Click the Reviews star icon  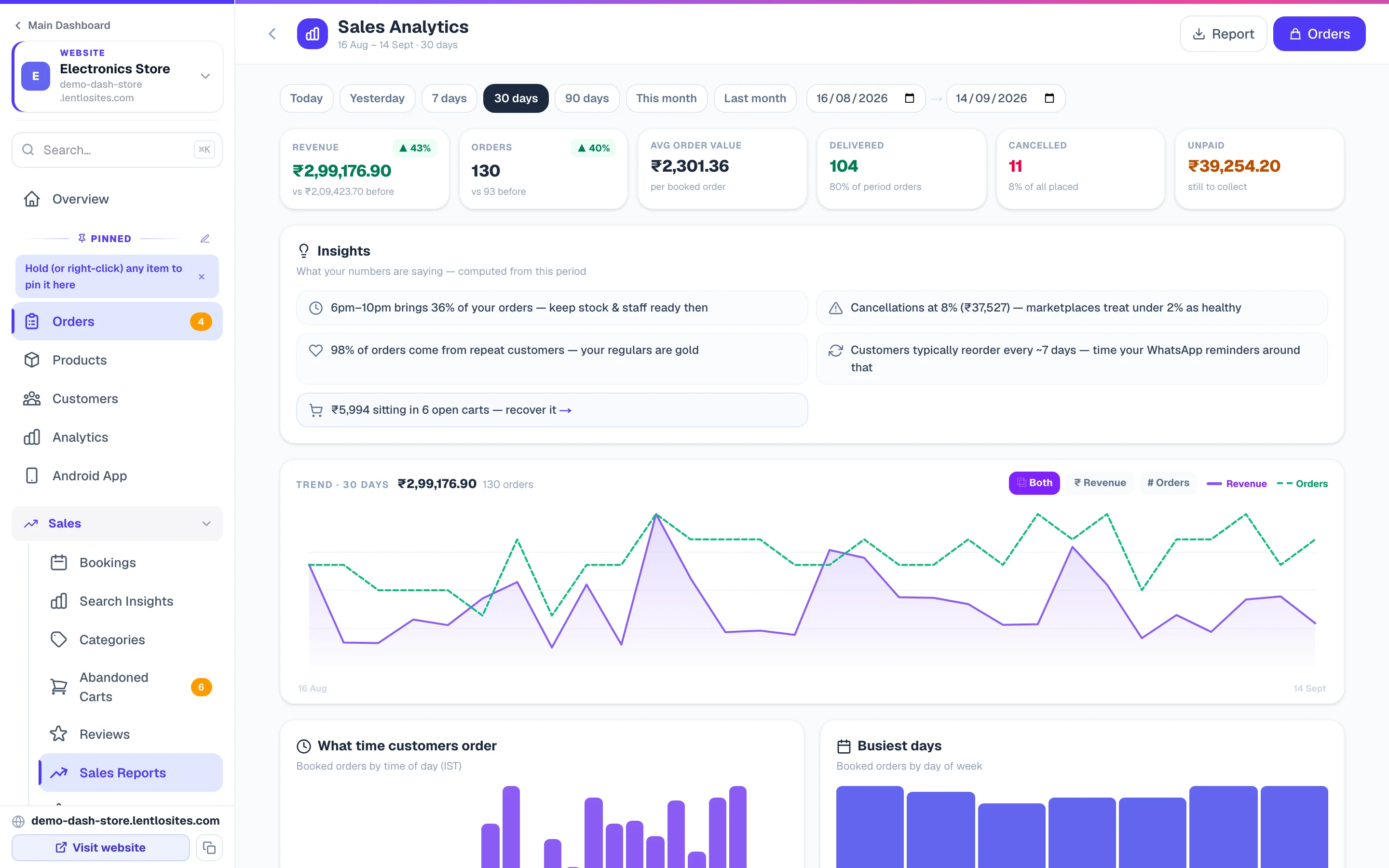tap(59, 733)
